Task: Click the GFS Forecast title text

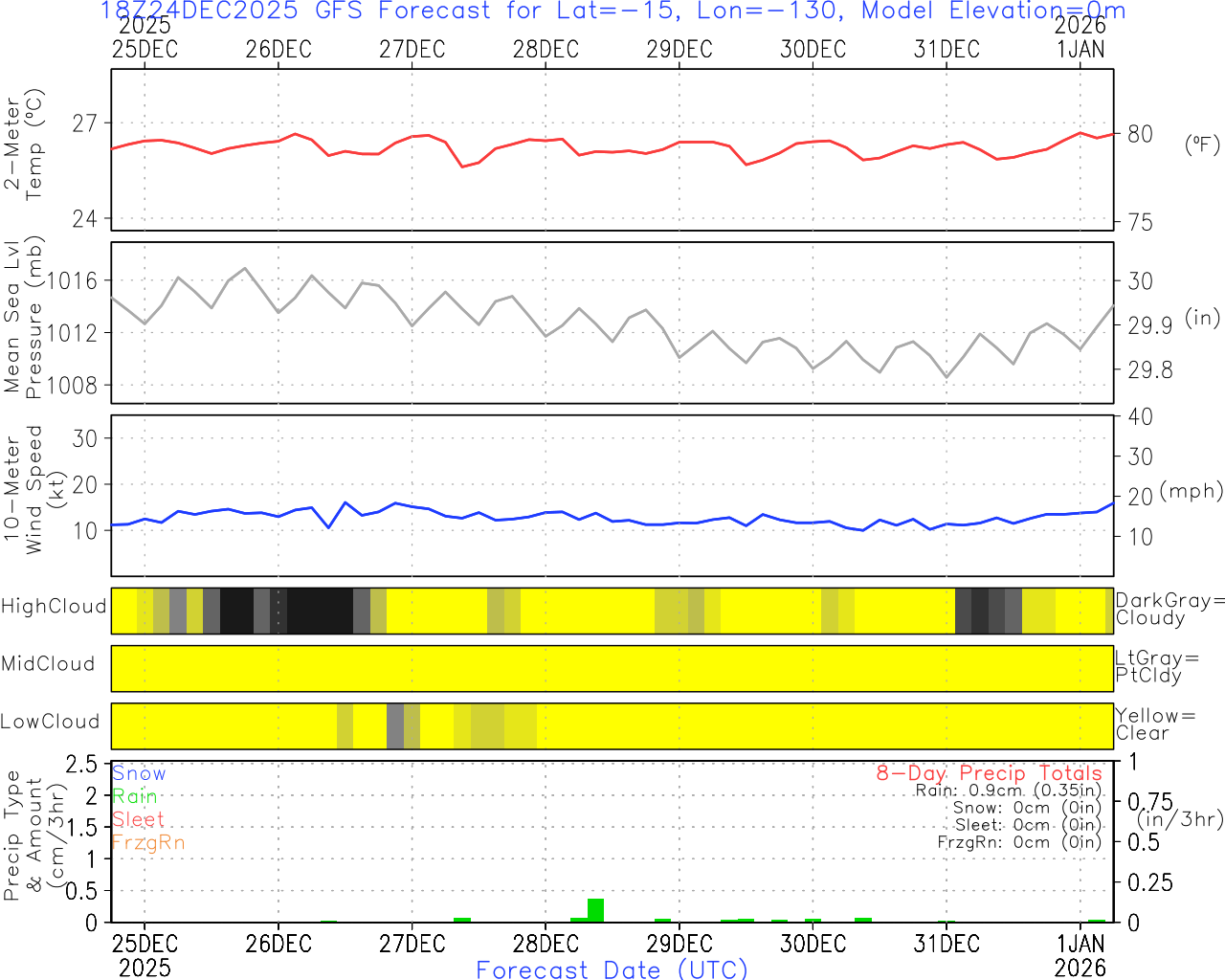Action: [x=612, y=11]
